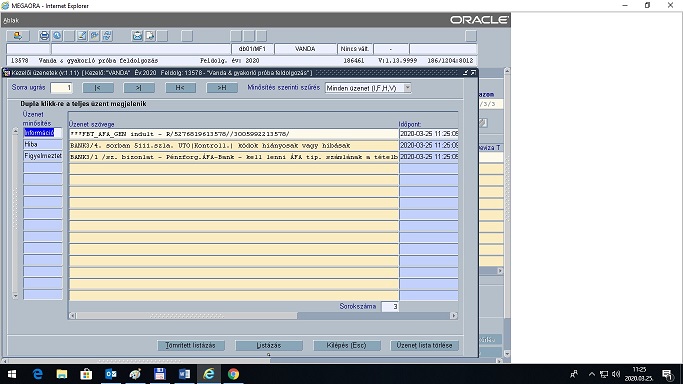The height and width of the screenshot is (384, 683).
Task: Click the H< previous error button
Action: (180, 88)
